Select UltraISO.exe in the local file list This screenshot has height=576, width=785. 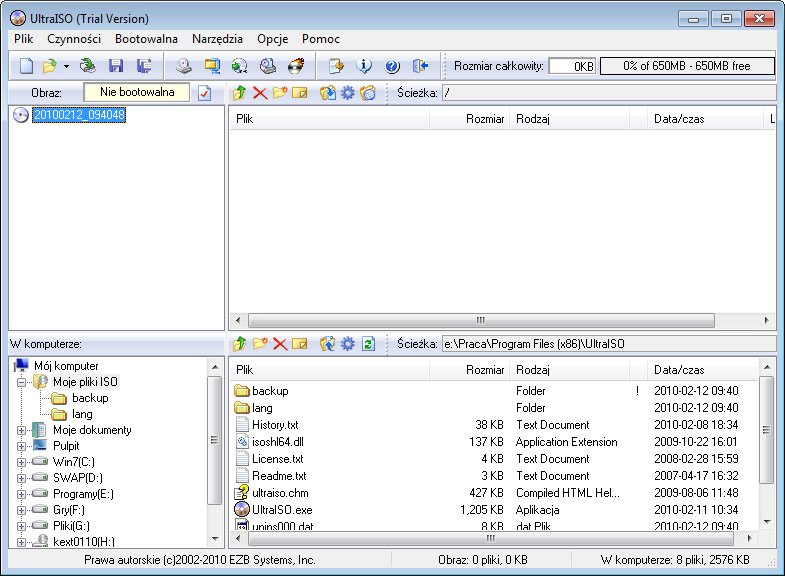point(282,510)
